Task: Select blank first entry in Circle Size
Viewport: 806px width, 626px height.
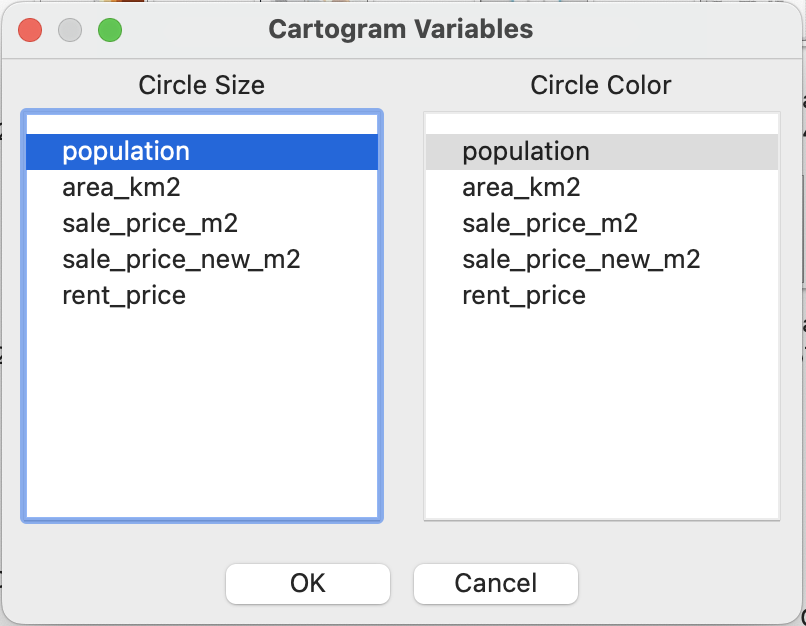Action: 202,124
